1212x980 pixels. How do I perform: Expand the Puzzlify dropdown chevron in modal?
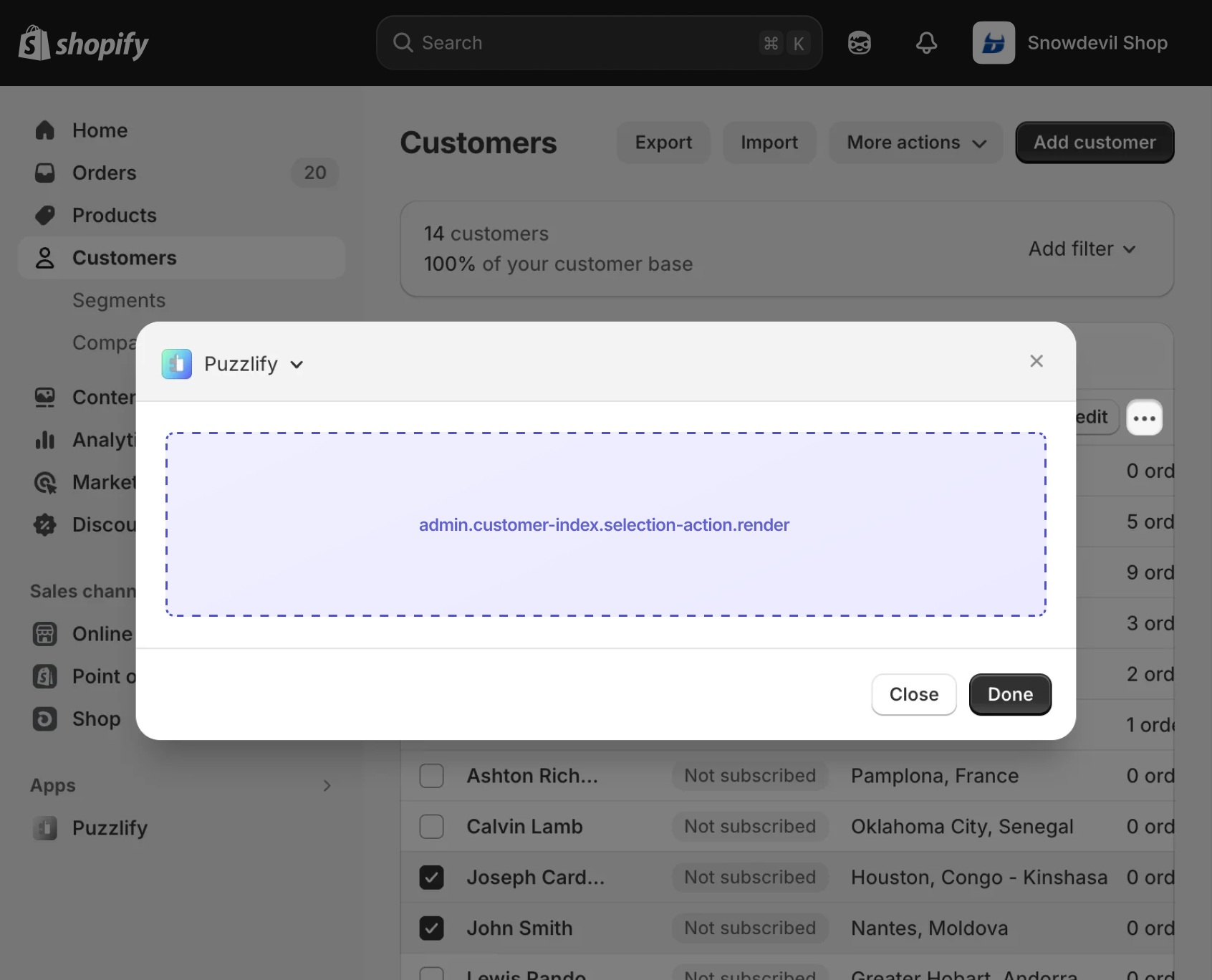tap(297, 365)
